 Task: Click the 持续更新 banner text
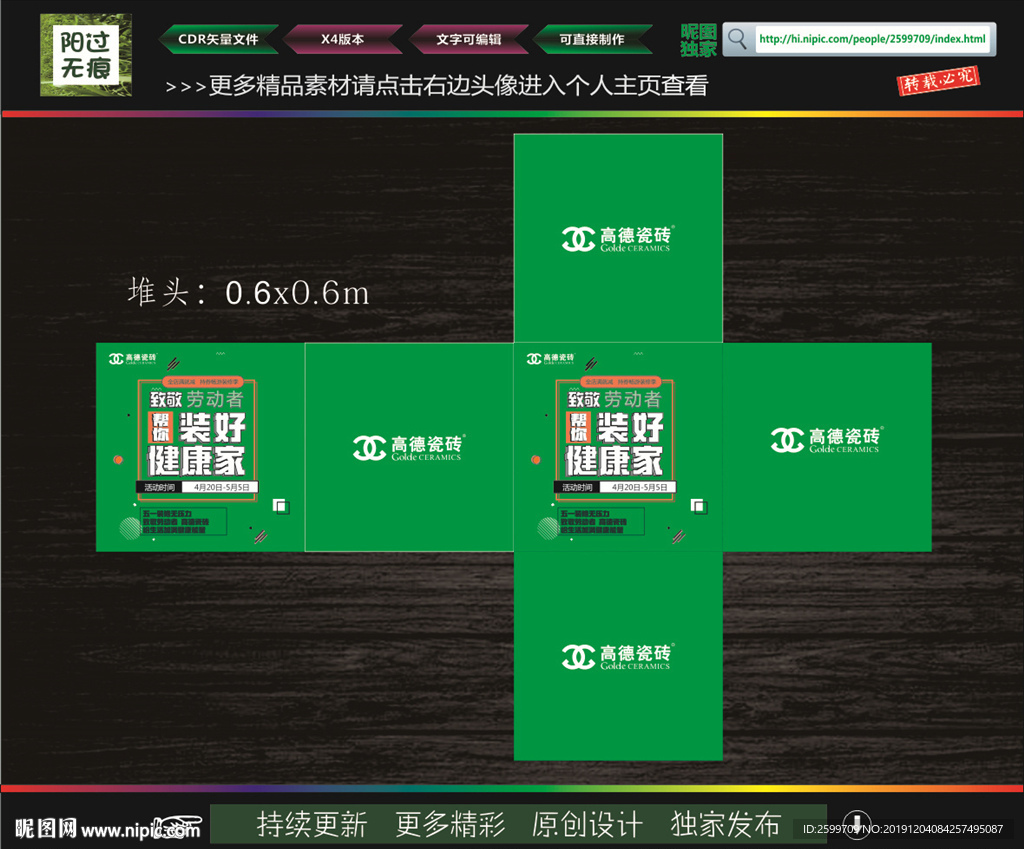[312, 824]
